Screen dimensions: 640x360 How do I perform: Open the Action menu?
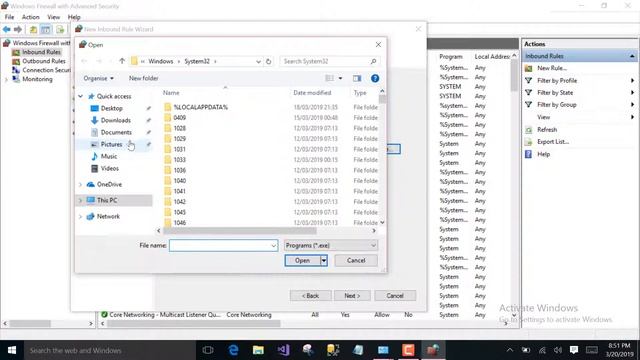31,17
